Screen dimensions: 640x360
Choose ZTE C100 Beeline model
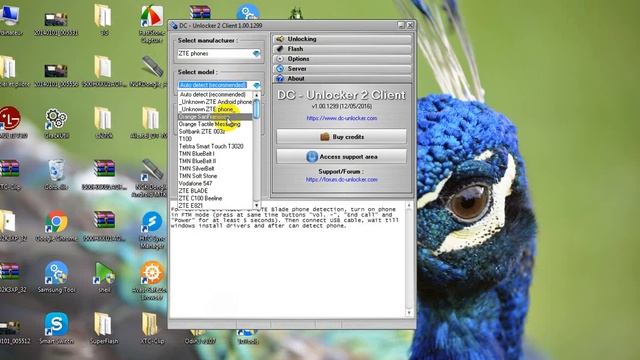click(215, 198)
